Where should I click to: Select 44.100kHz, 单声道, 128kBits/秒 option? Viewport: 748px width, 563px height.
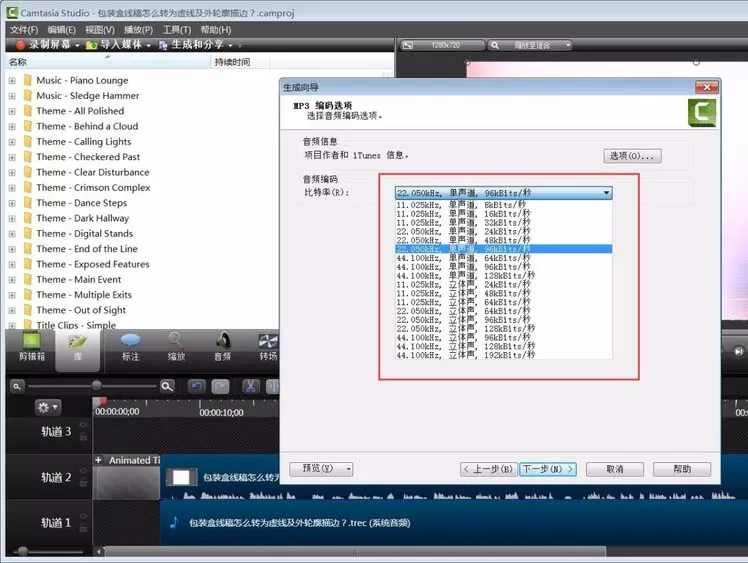point(503,276)
